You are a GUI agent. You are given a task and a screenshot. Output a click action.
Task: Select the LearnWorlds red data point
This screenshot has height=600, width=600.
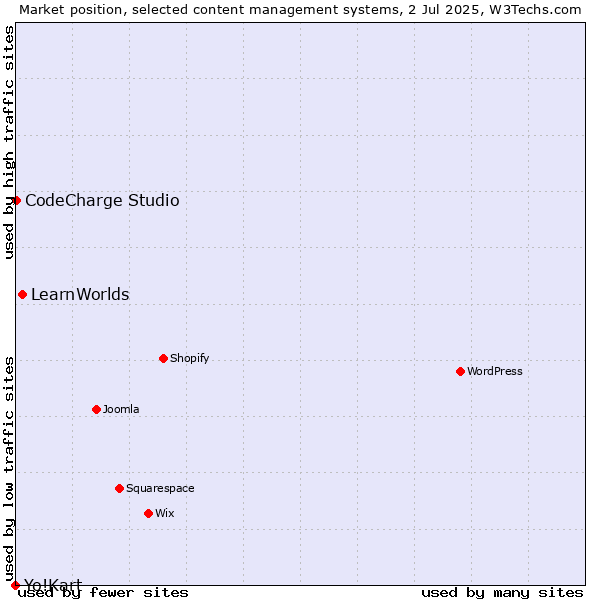(x=23, y=294)
